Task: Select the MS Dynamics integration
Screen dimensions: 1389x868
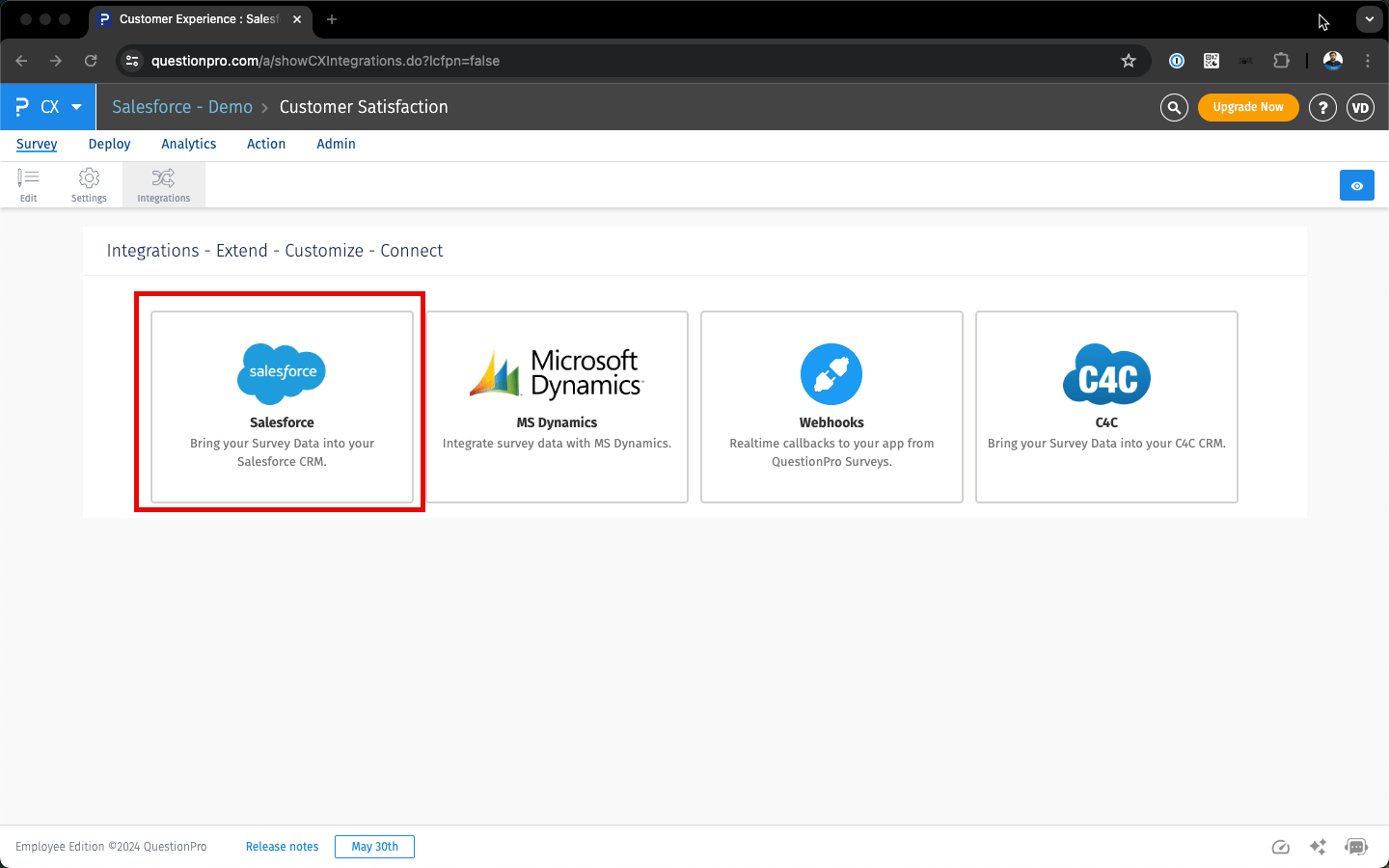Action: (x=557, y=406)
